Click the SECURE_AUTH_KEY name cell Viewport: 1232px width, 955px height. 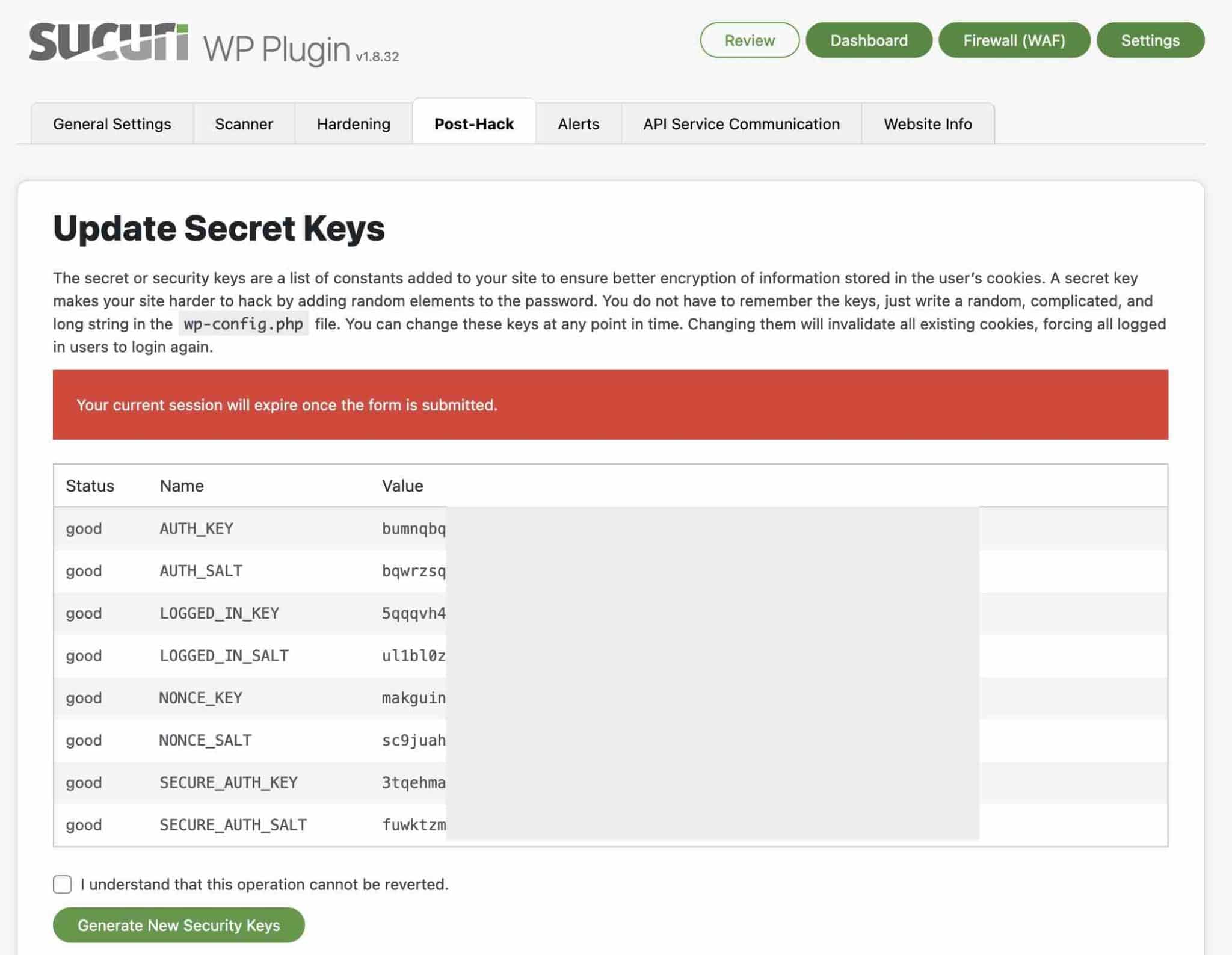[x=229, y=782]
